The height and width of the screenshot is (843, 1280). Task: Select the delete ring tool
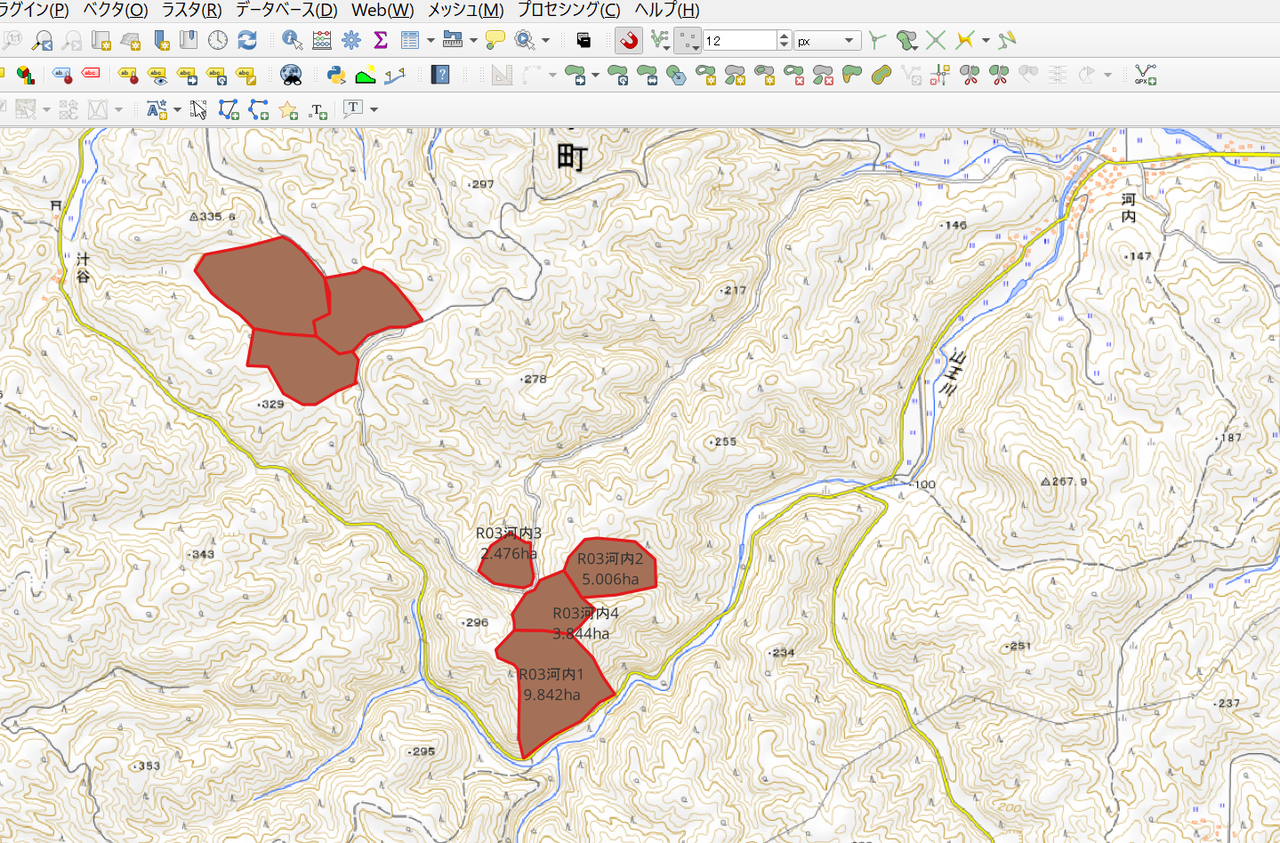click(794, 74)
